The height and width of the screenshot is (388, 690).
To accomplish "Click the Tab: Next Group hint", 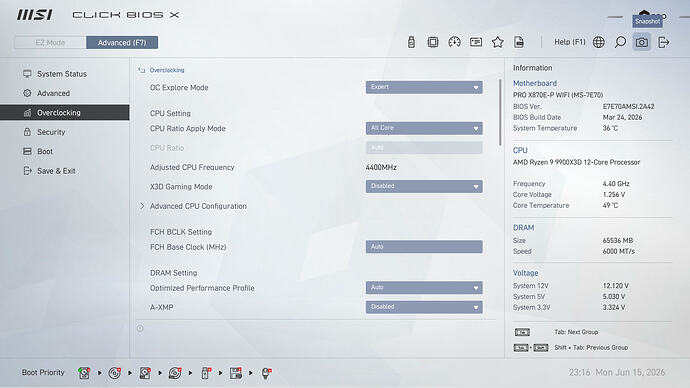I will coord(576,332).
